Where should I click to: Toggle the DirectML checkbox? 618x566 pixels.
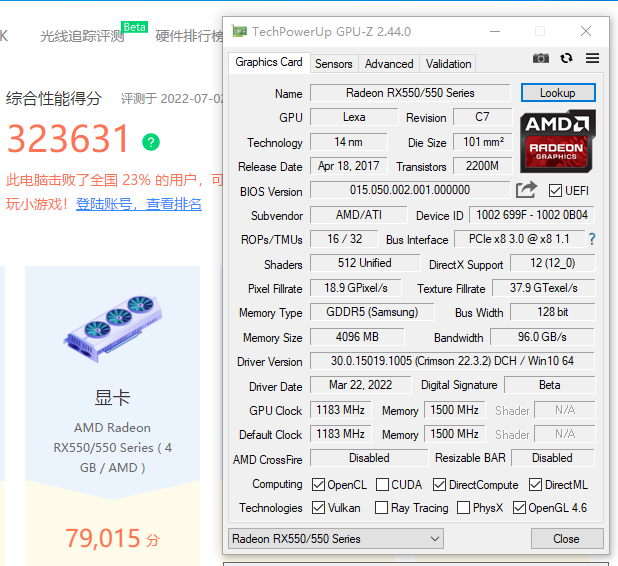pyautogui.click(x=535, y=484)
